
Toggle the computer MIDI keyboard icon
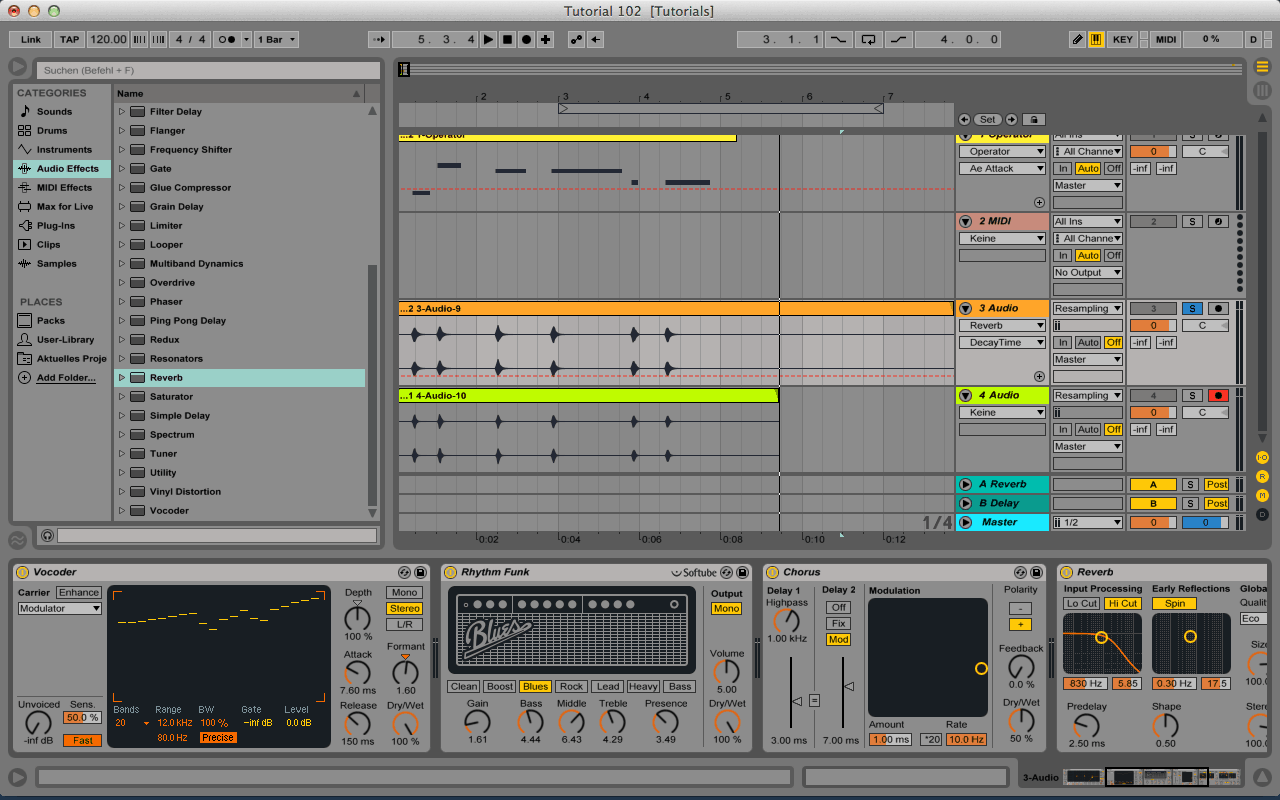click(1097, 39)
